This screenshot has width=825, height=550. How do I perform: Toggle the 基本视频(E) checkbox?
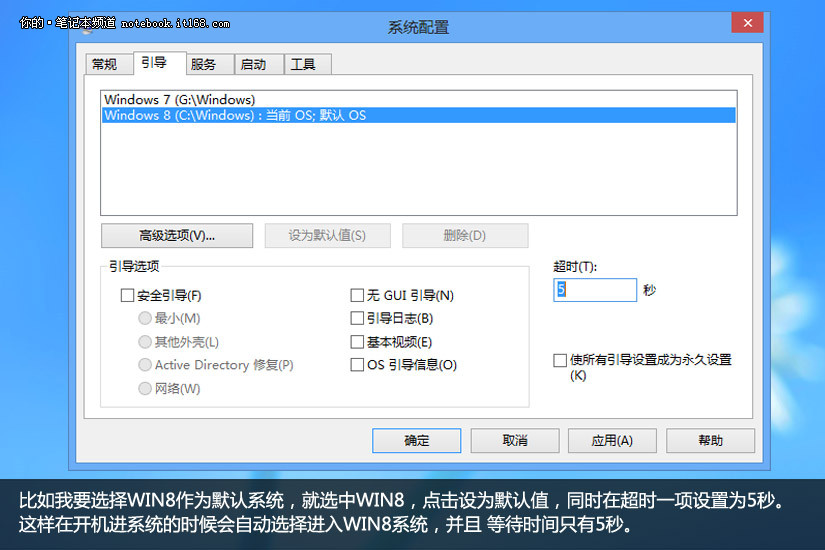tap(357, 342)
